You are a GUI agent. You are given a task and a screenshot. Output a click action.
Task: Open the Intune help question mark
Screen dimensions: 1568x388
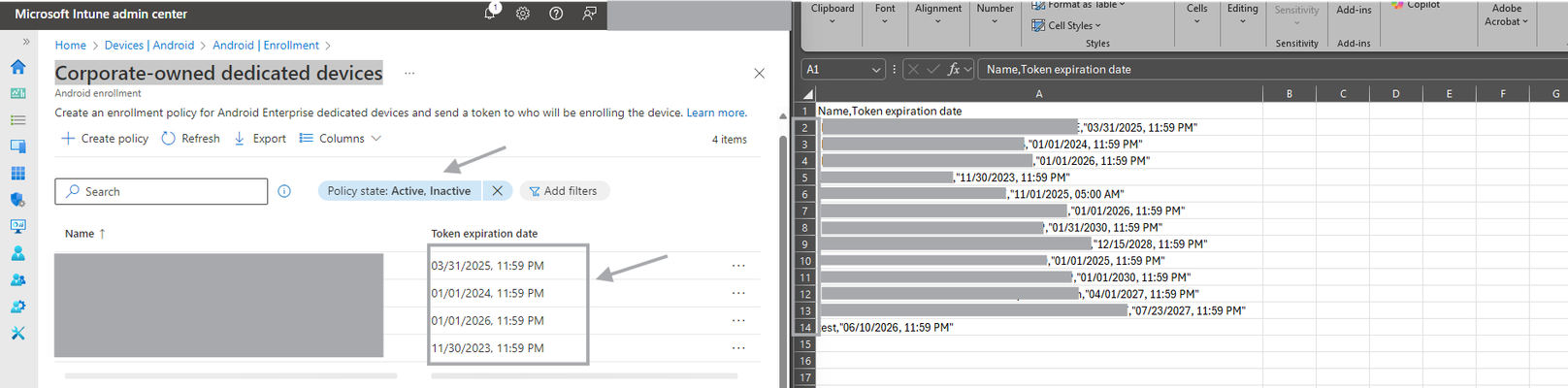[556, 14]
